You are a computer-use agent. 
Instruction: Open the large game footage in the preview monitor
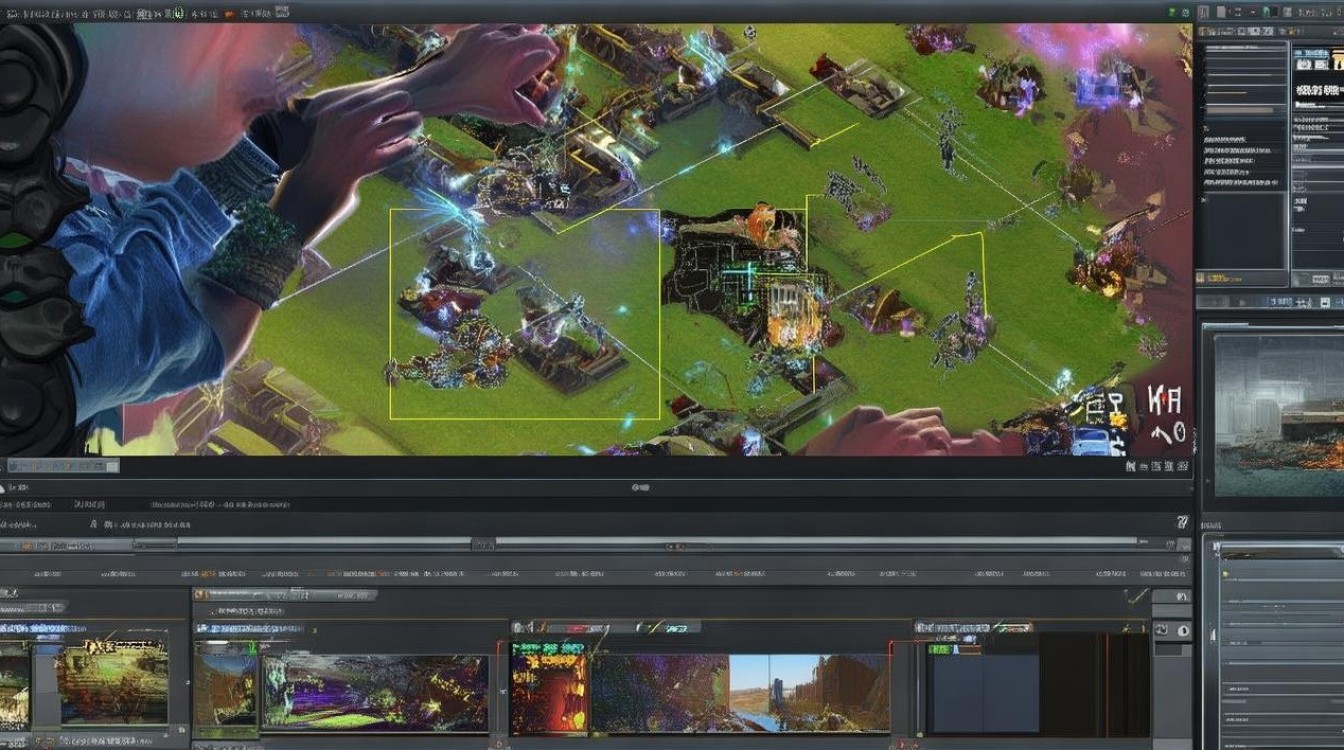(596, 239)
